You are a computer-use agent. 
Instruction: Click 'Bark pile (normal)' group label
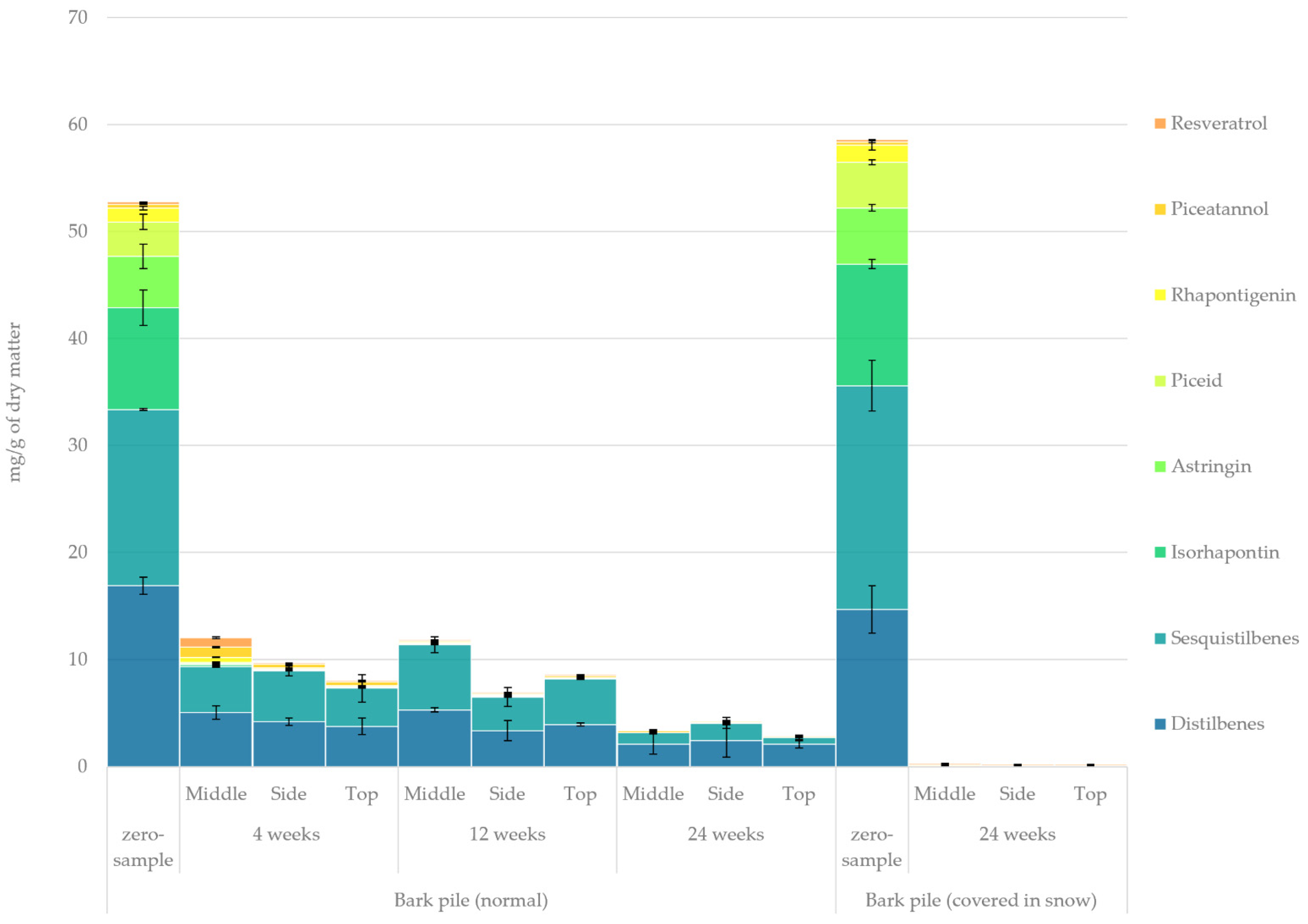click(471, 901)
